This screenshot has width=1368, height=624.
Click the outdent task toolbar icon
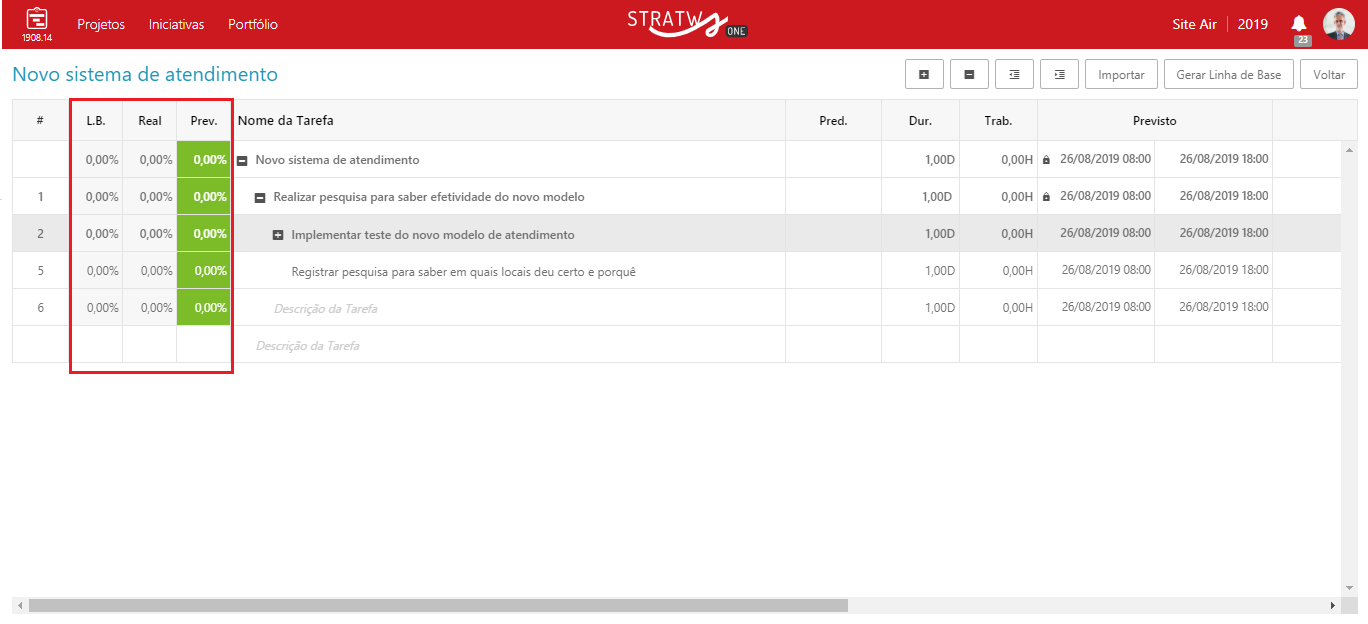coord(1014,75)
